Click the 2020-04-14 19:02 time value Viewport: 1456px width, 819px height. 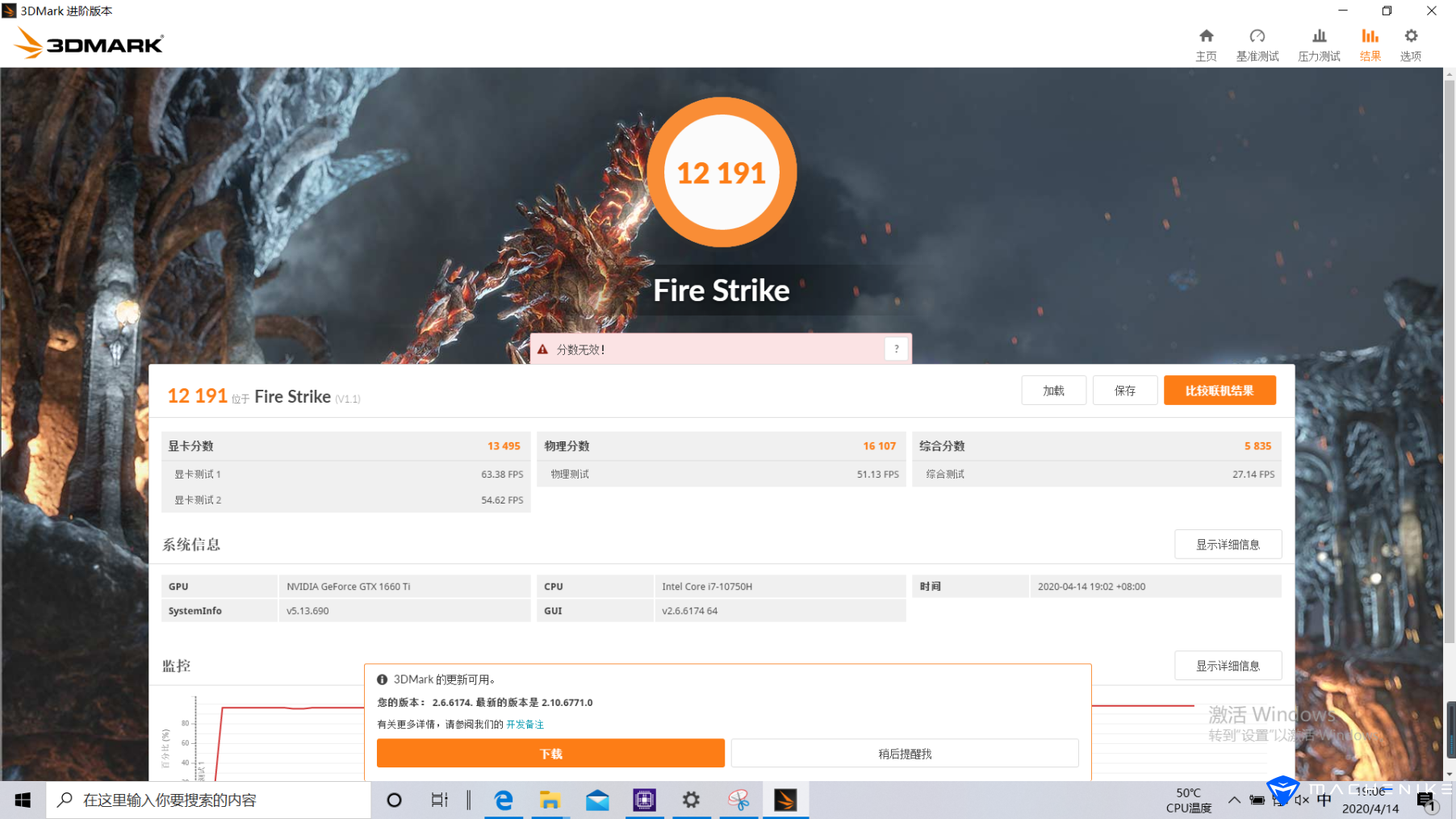(1091, 587)
